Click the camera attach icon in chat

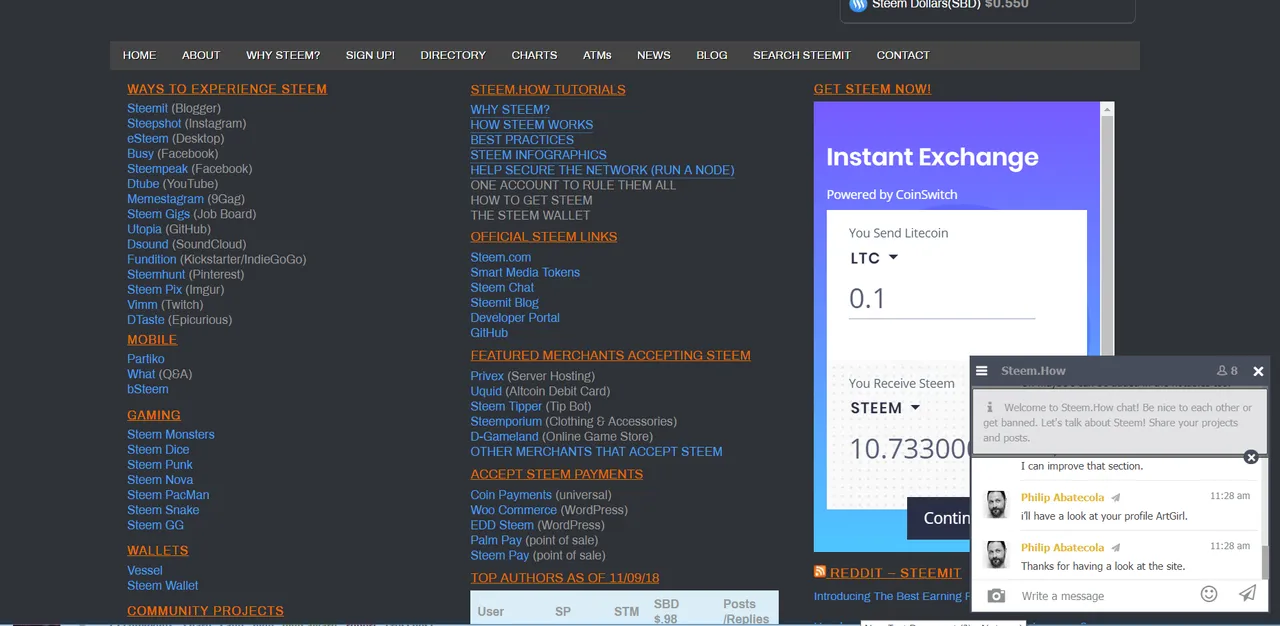coord(996,595)
